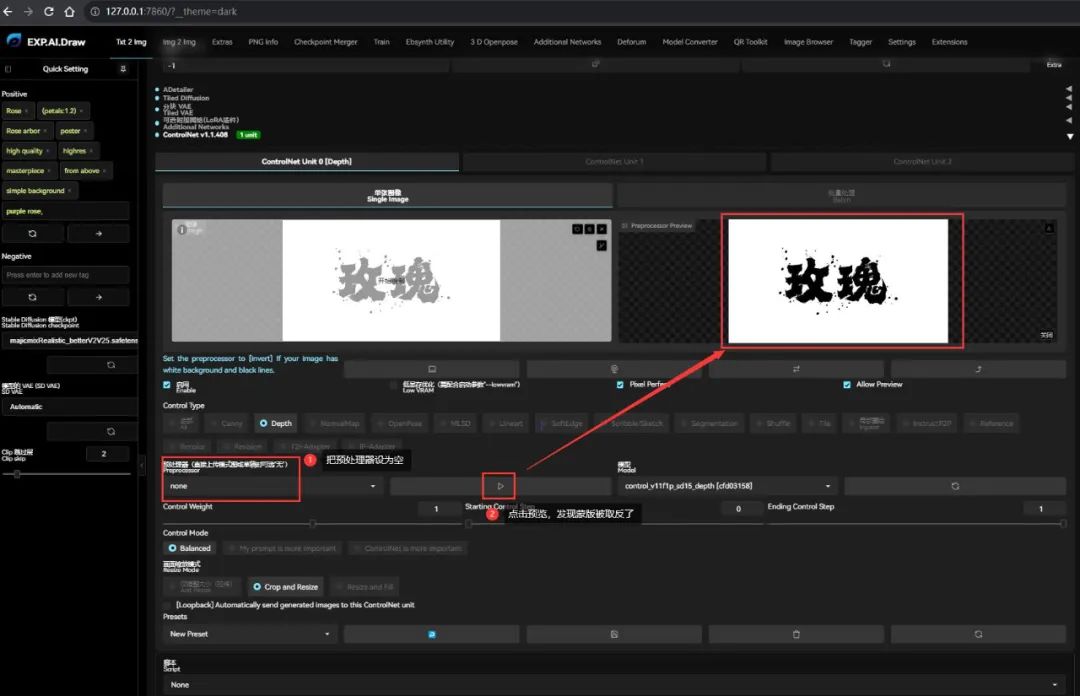Click arrow icon under Positive prompt tags
This screenshot has height=696, width=1080.
(x=98, y=234)
